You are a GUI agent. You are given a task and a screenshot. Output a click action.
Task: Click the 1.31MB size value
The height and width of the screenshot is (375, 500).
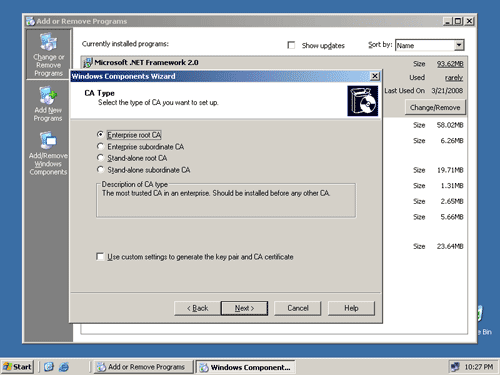point(452,186)
